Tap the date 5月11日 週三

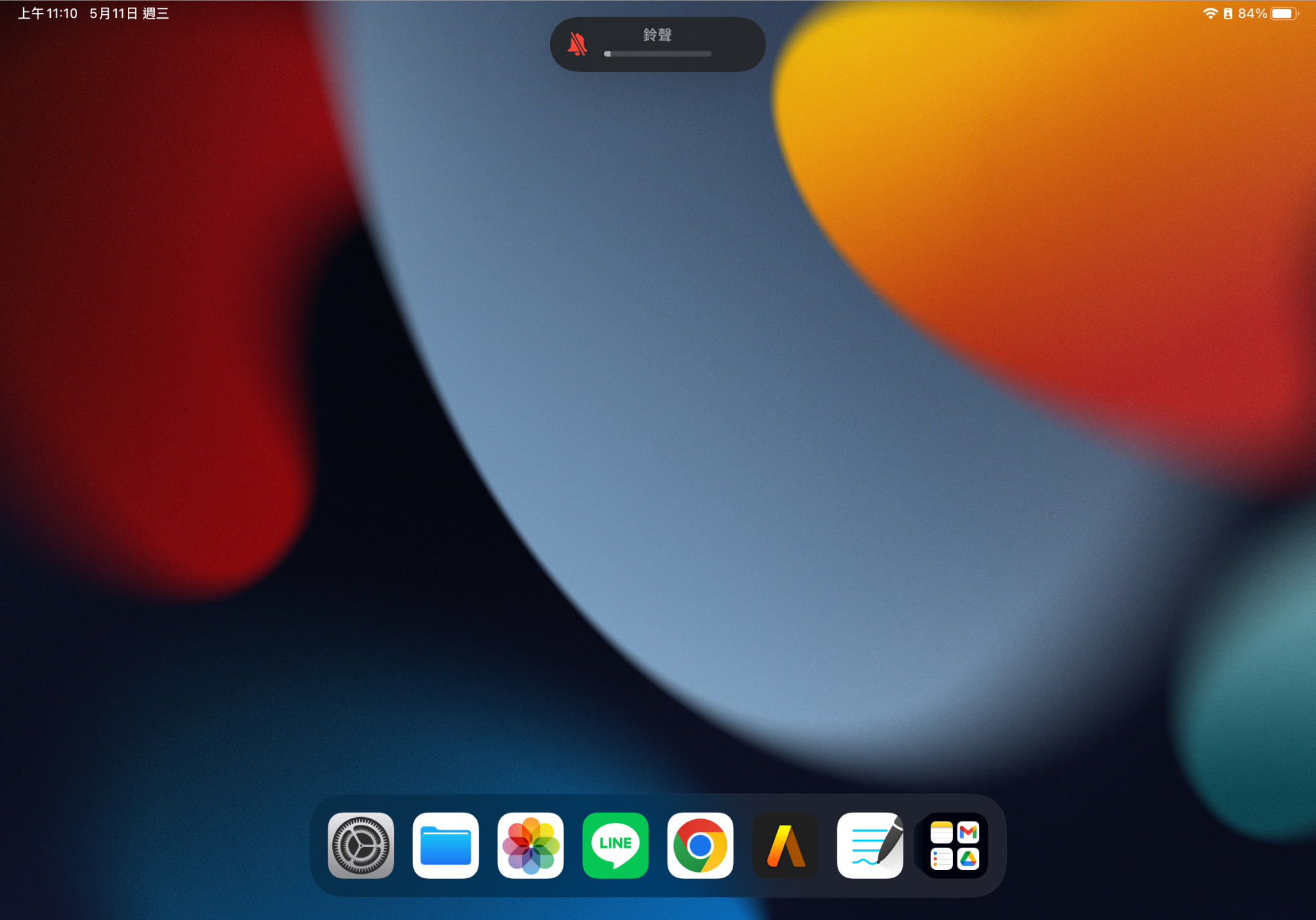point(129,14)
